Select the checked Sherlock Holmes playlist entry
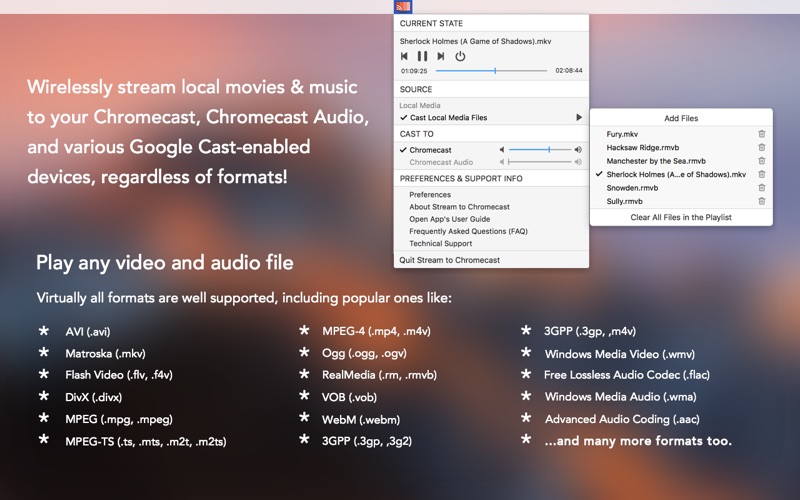 676,174
